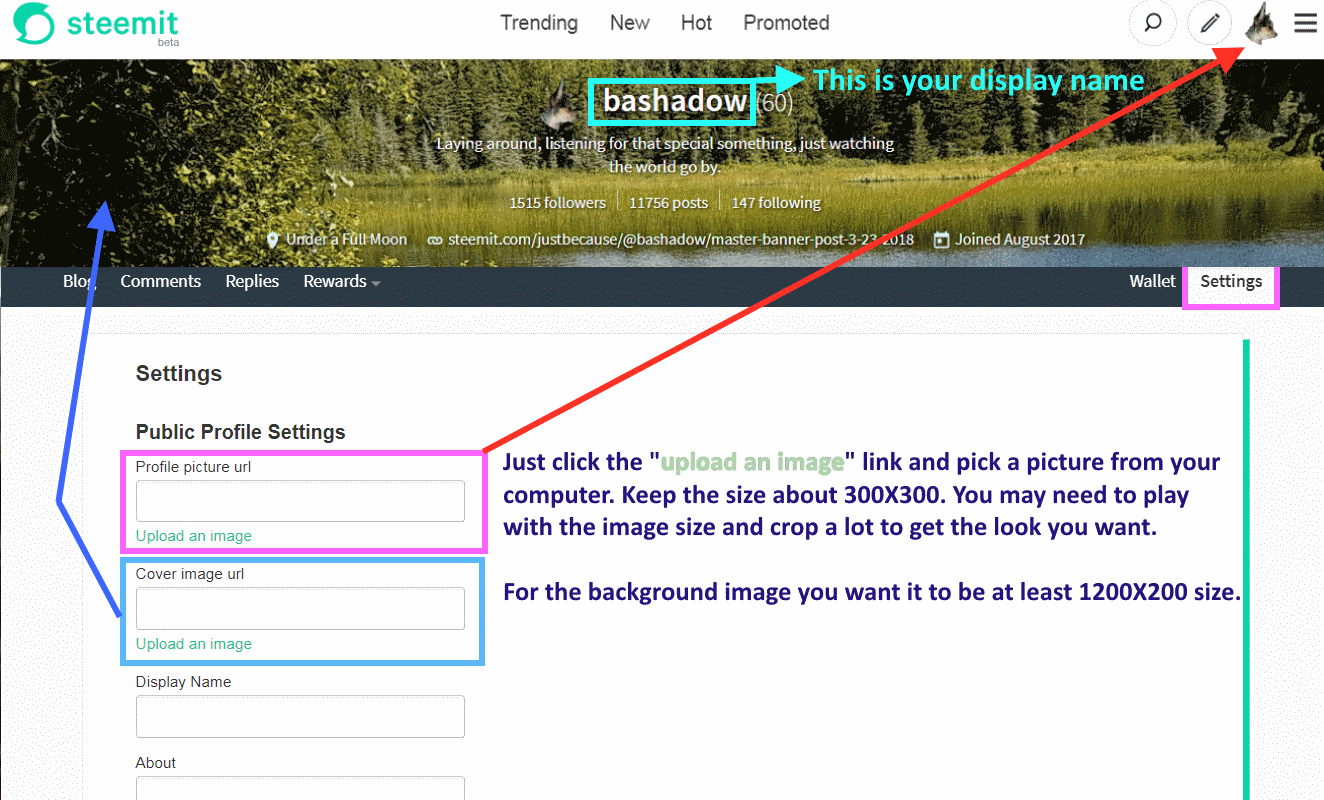Show the Replies tab
Viewport: 1324px width, 800px height.
pos(252,281)
